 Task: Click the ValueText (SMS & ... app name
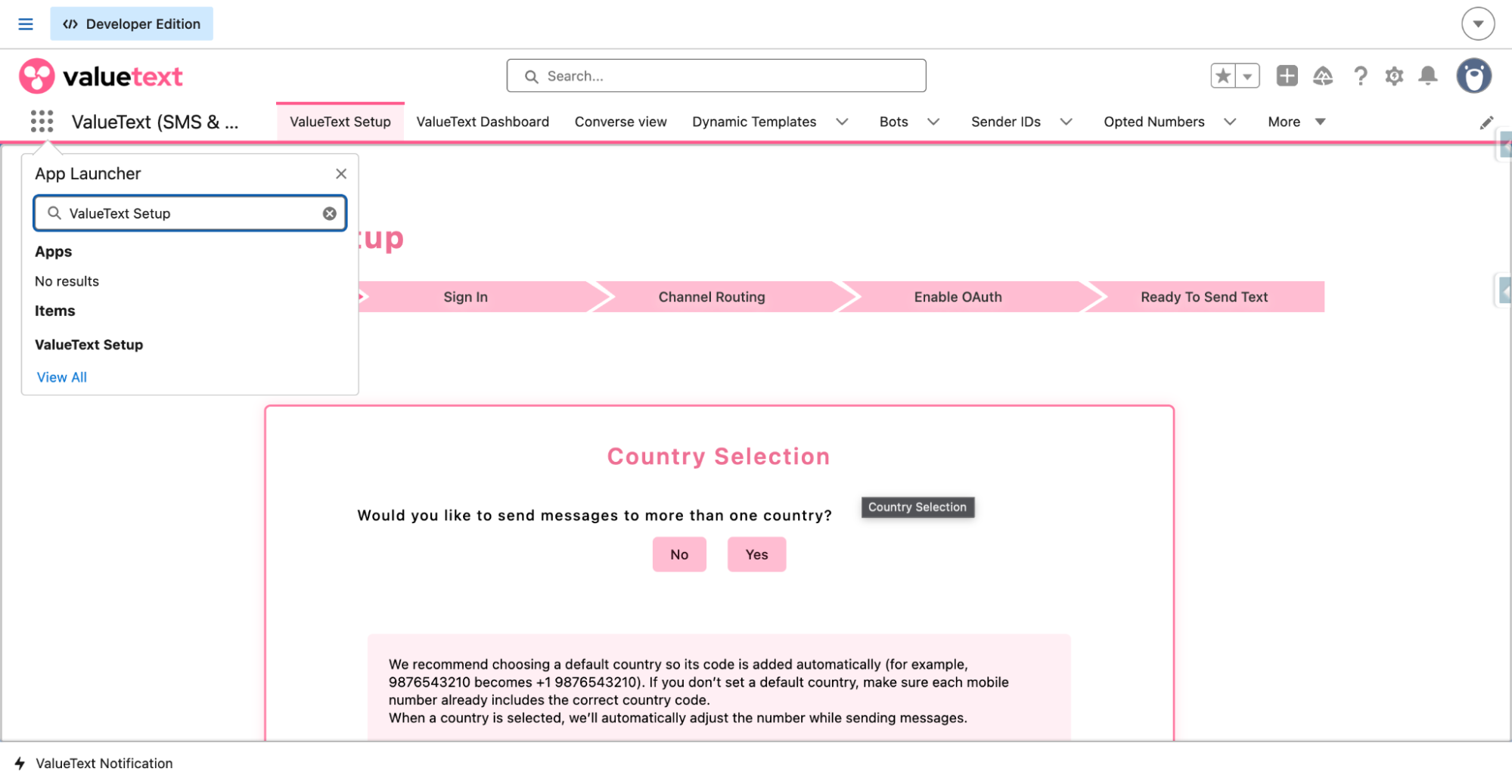(155, 122)
